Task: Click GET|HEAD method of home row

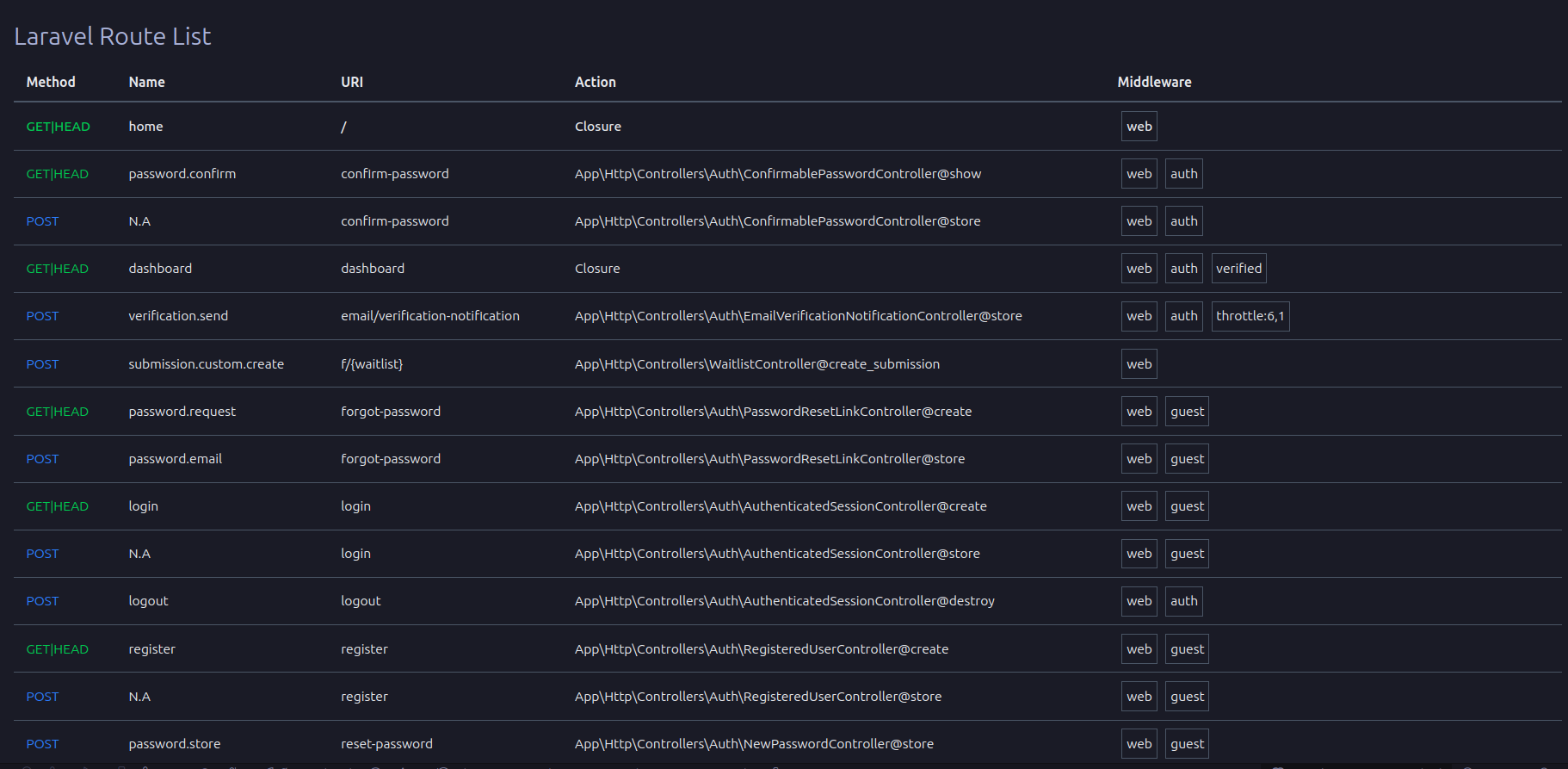Action: click(x=58, y=127)
